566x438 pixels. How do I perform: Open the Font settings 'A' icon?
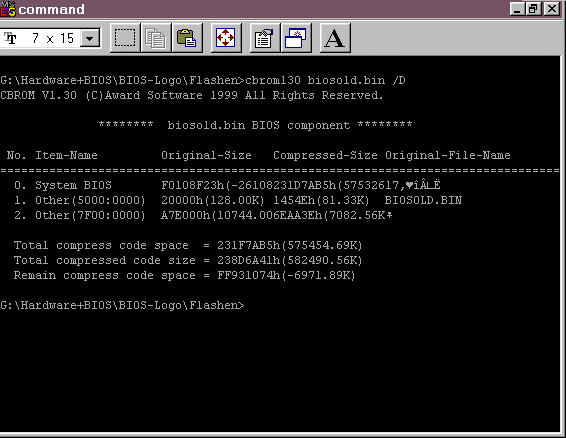335,38
